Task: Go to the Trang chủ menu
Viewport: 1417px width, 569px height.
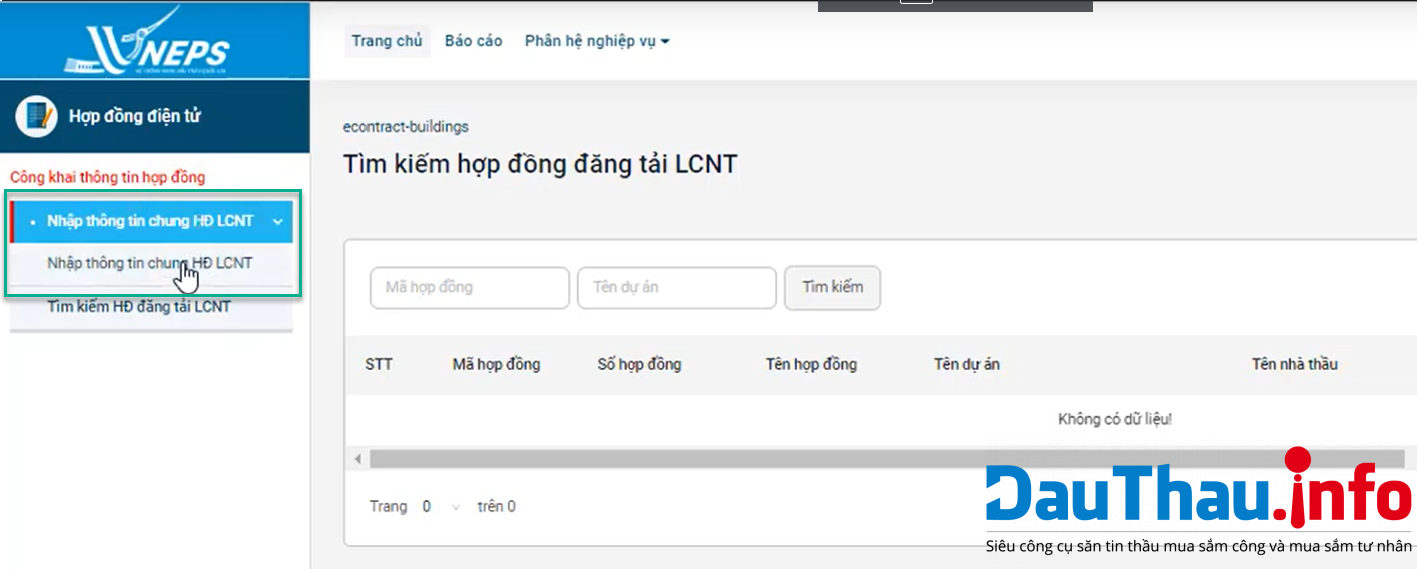Action: [387, 41]
